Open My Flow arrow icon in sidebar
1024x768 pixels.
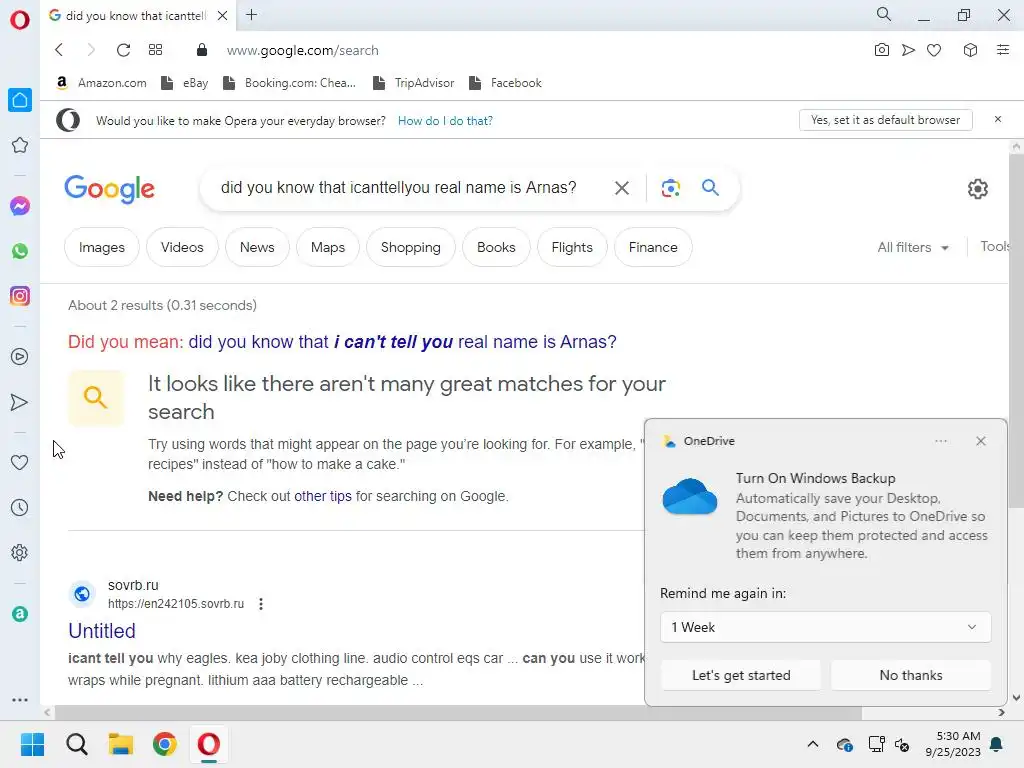coord(20,402)
